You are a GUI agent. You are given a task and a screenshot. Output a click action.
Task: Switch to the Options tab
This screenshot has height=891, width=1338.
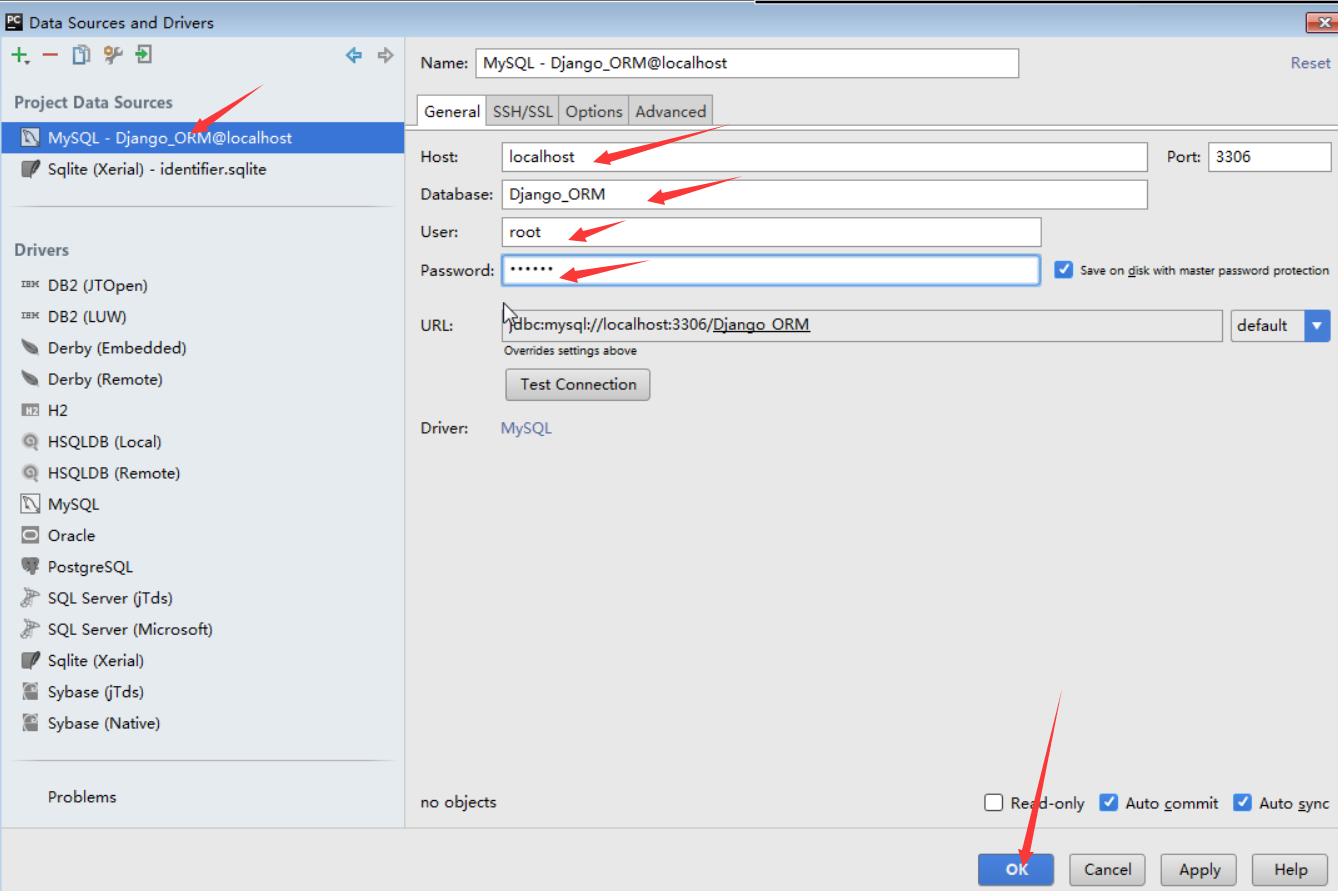(594, 111)
